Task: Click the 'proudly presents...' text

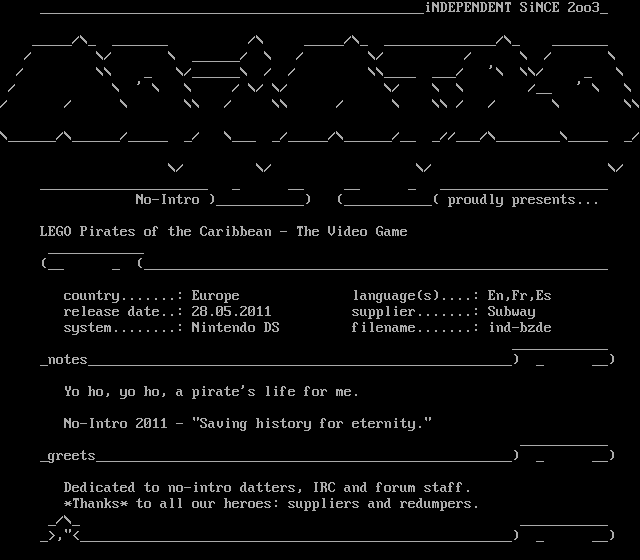Action: (x=523, y=200)
